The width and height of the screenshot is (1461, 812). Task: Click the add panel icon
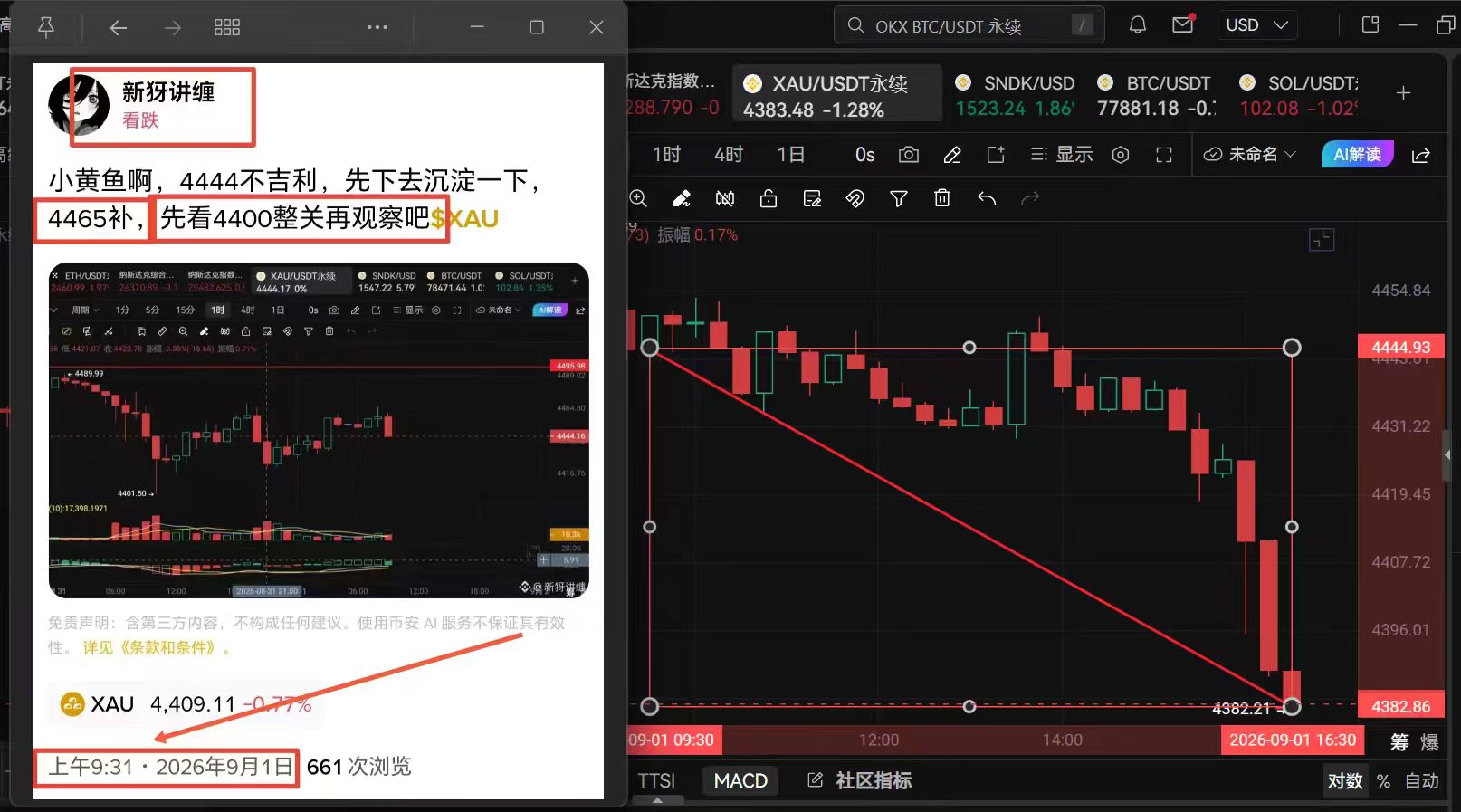996,155
